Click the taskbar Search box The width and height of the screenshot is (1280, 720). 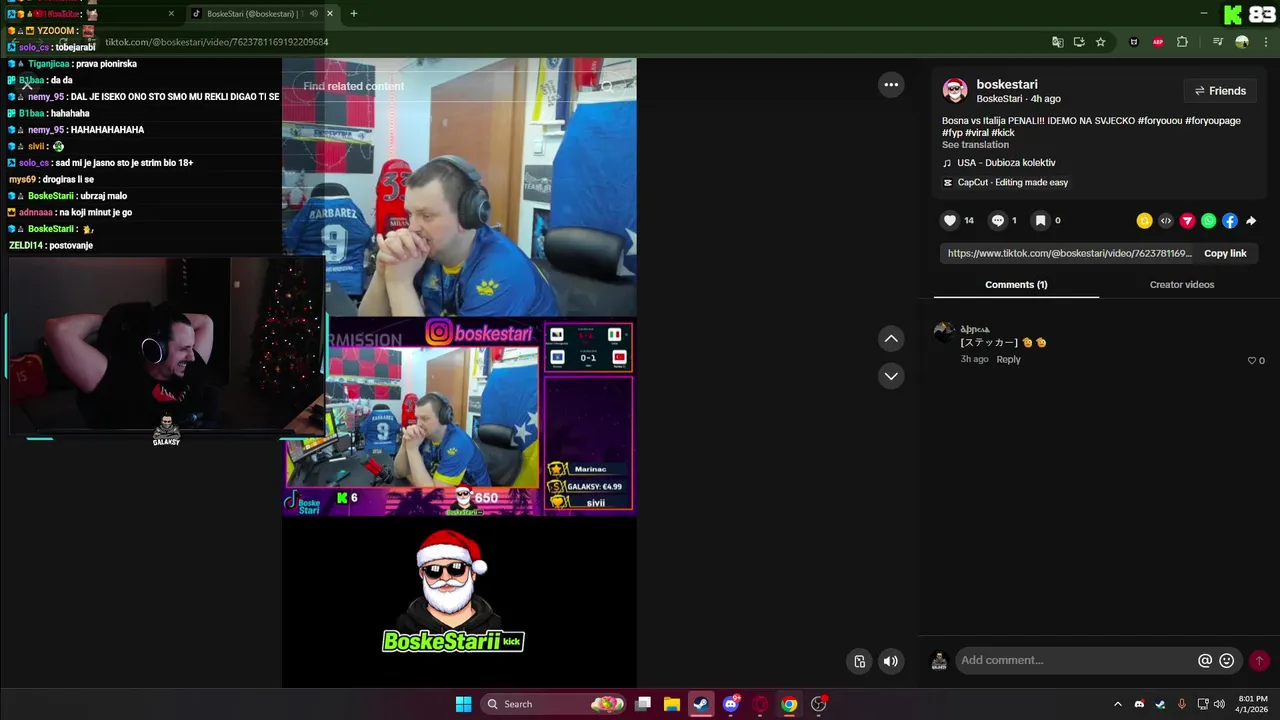click(x=553, y=704)
